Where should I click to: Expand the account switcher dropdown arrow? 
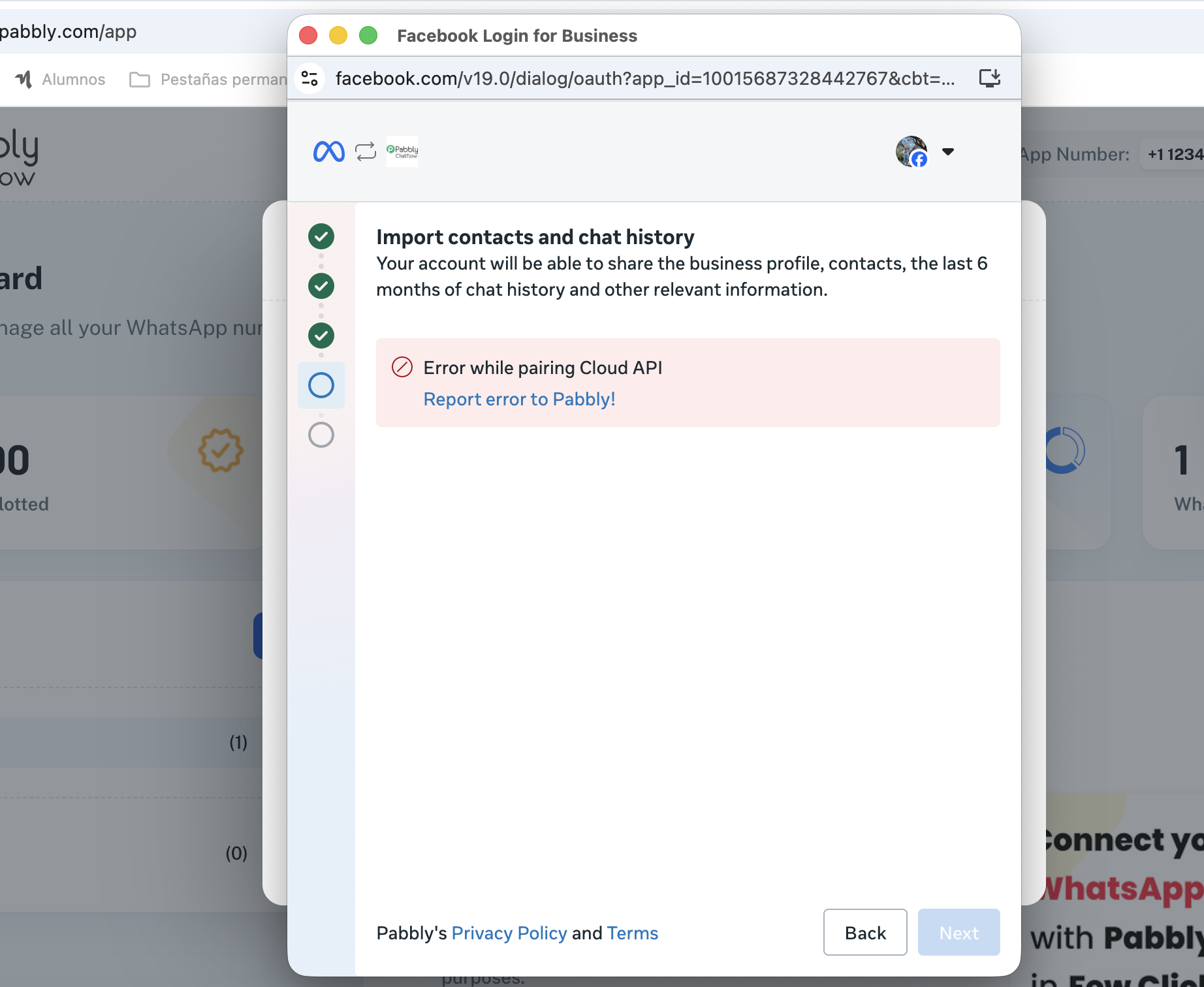[x=948, y=151]
